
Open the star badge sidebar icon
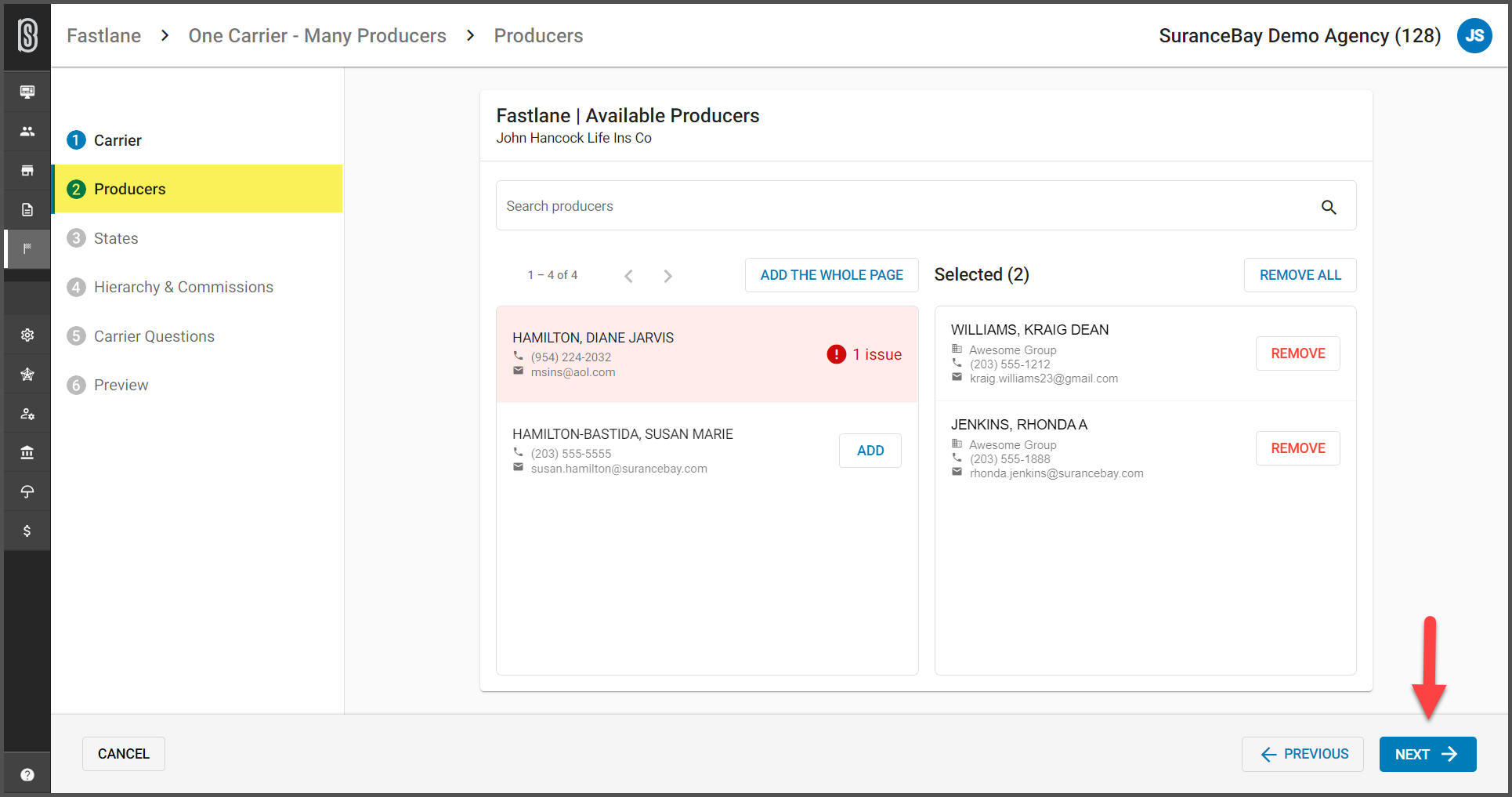27,374
